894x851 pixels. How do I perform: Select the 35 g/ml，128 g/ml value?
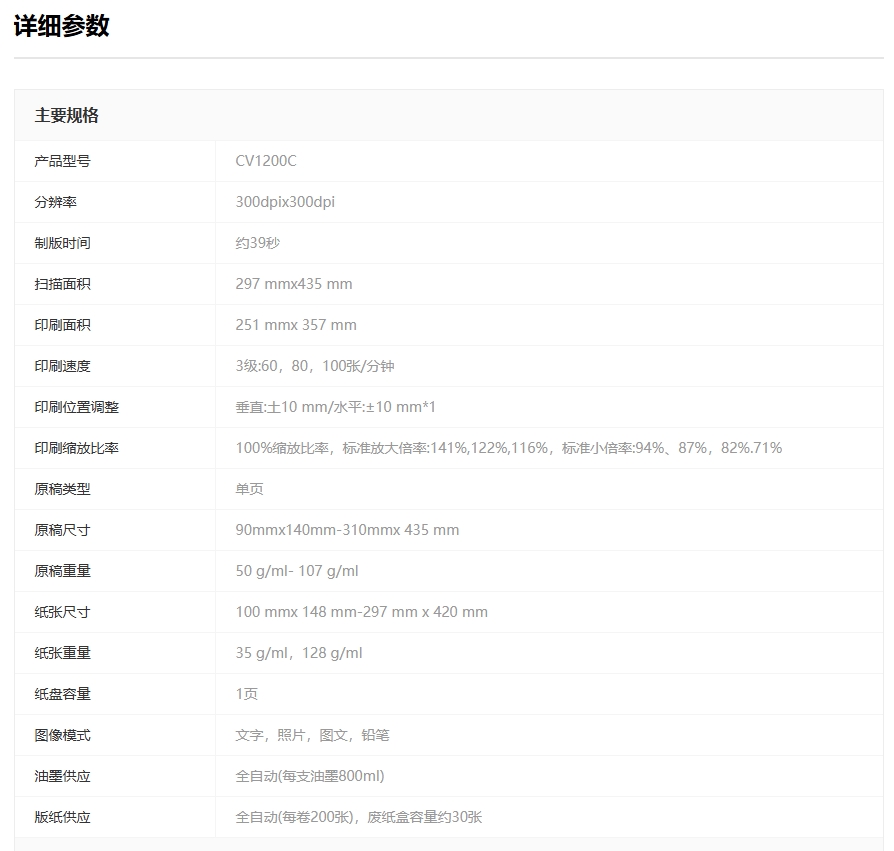click(299, 654)
